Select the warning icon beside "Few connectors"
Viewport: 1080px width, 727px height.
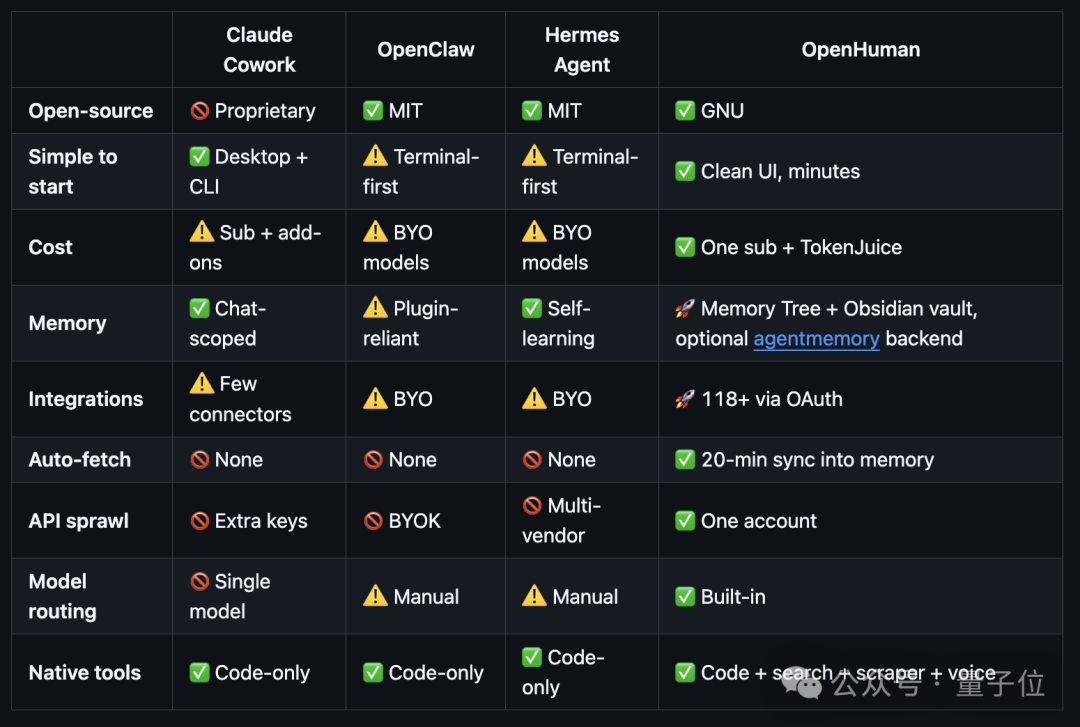pyautogui.click(x=202, y=382)
